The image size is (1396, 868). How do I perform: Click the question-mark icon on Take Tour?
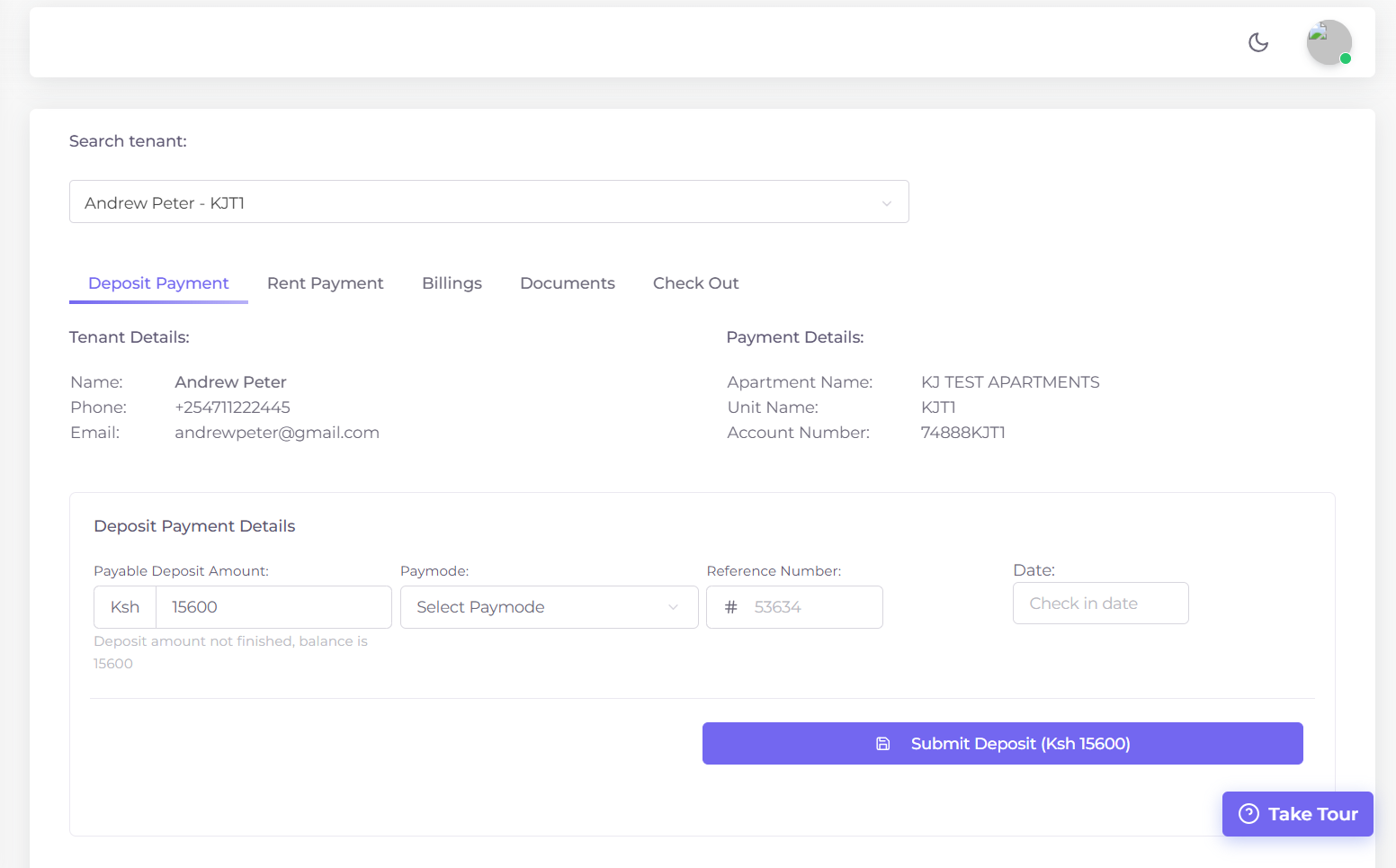(x=1248, y=813)
